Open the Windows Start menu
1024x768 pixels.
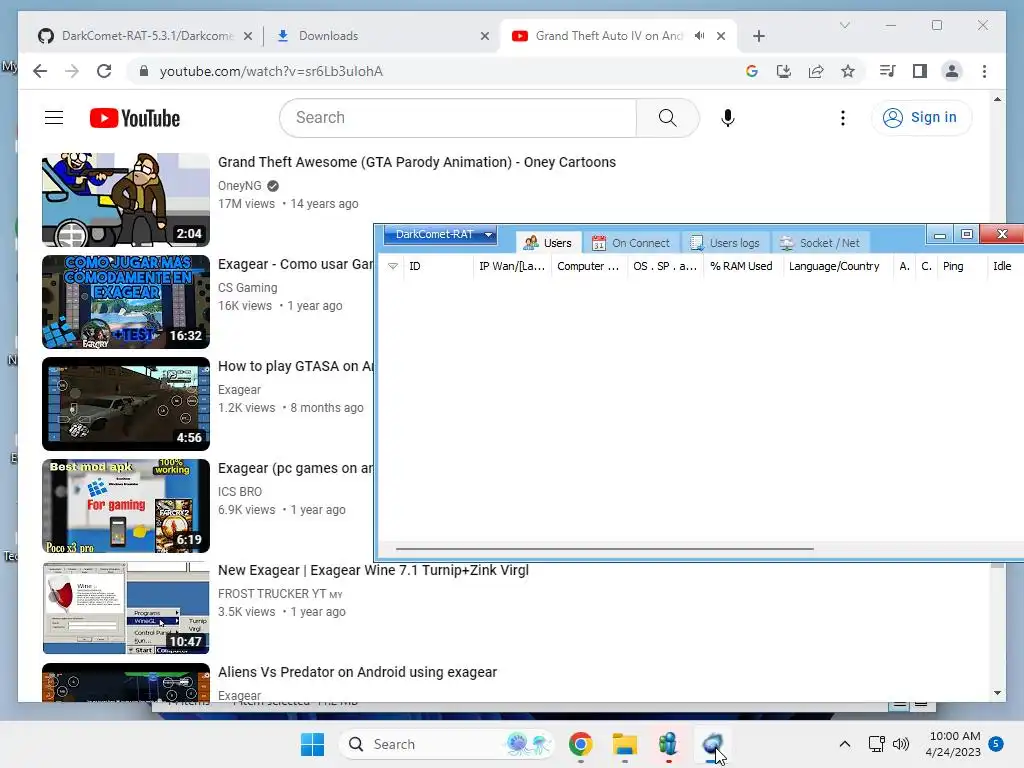coord(312,744)
